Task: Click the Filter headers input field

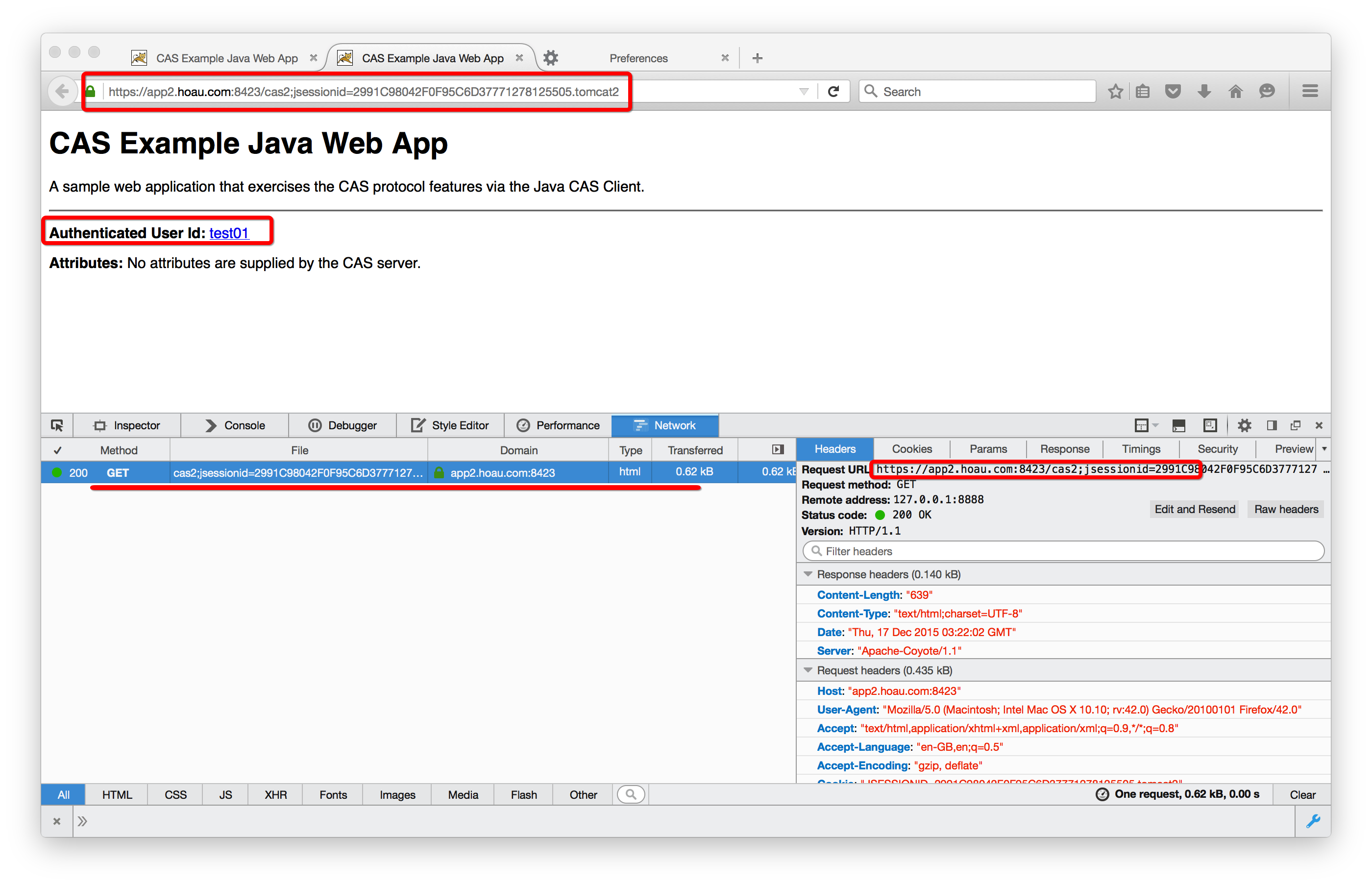Action: click(1064, 551)
